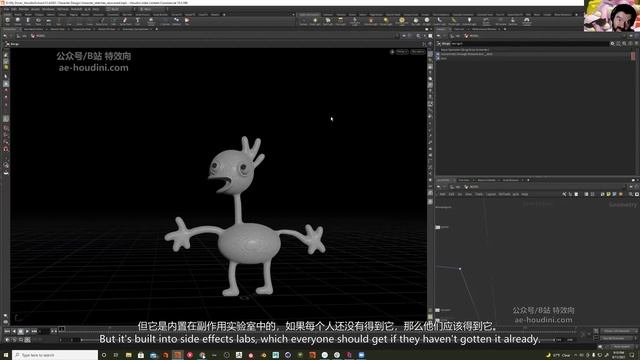The height and width of the screenshot is (360, 640).
Task: Select the Draw Curve shelf tool
Action: [101, 21]
